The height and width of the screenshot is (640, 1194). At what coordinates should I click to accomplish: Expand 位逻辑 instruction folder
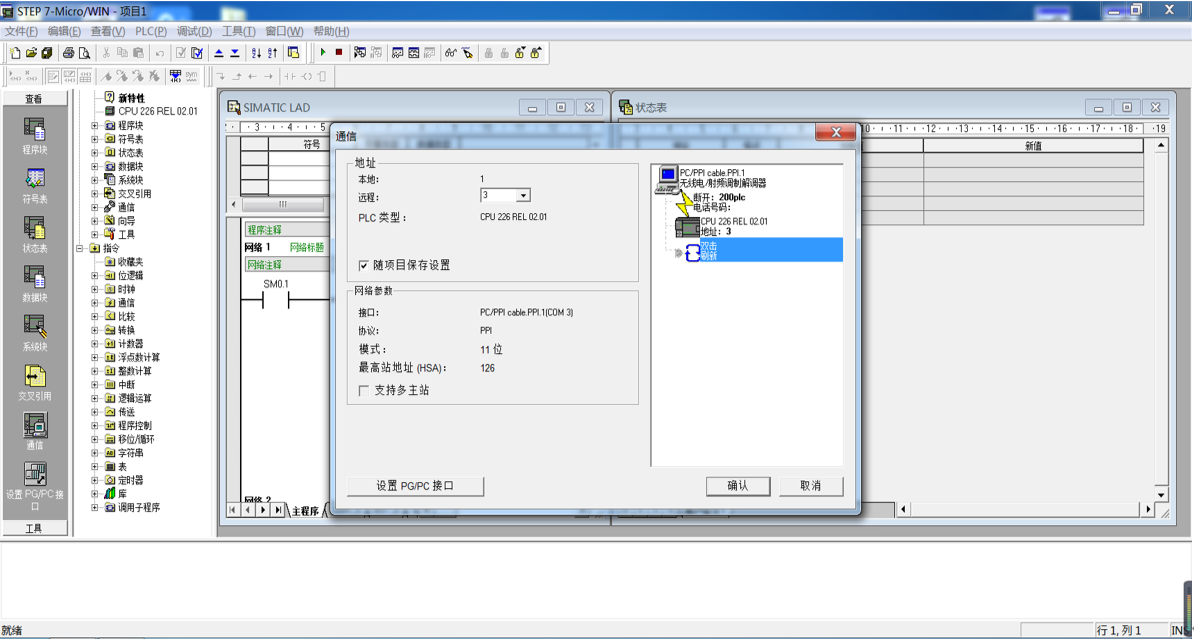[x=95, y=276]
